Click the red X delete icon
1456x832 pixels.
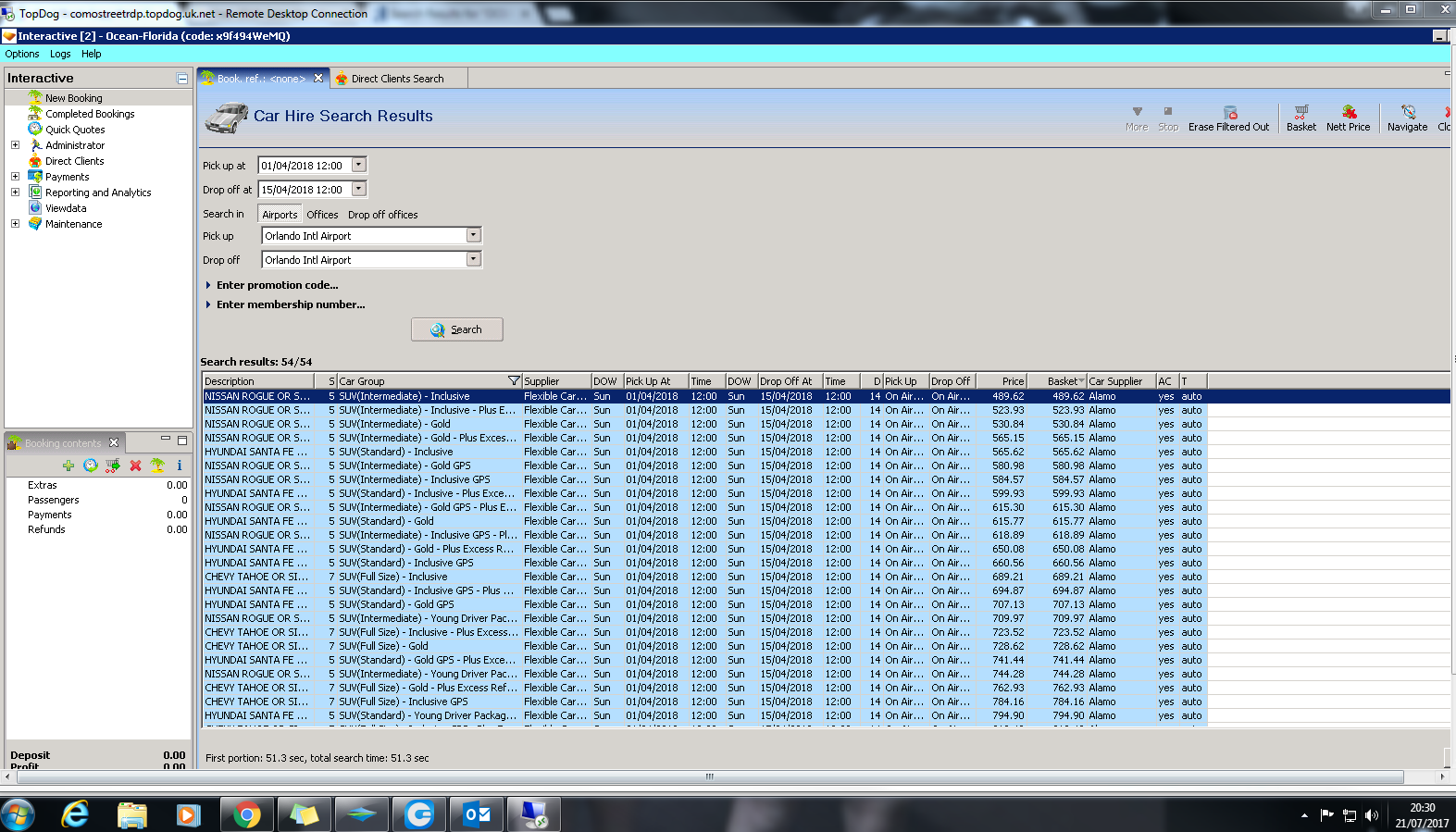(x=135, y=466)
